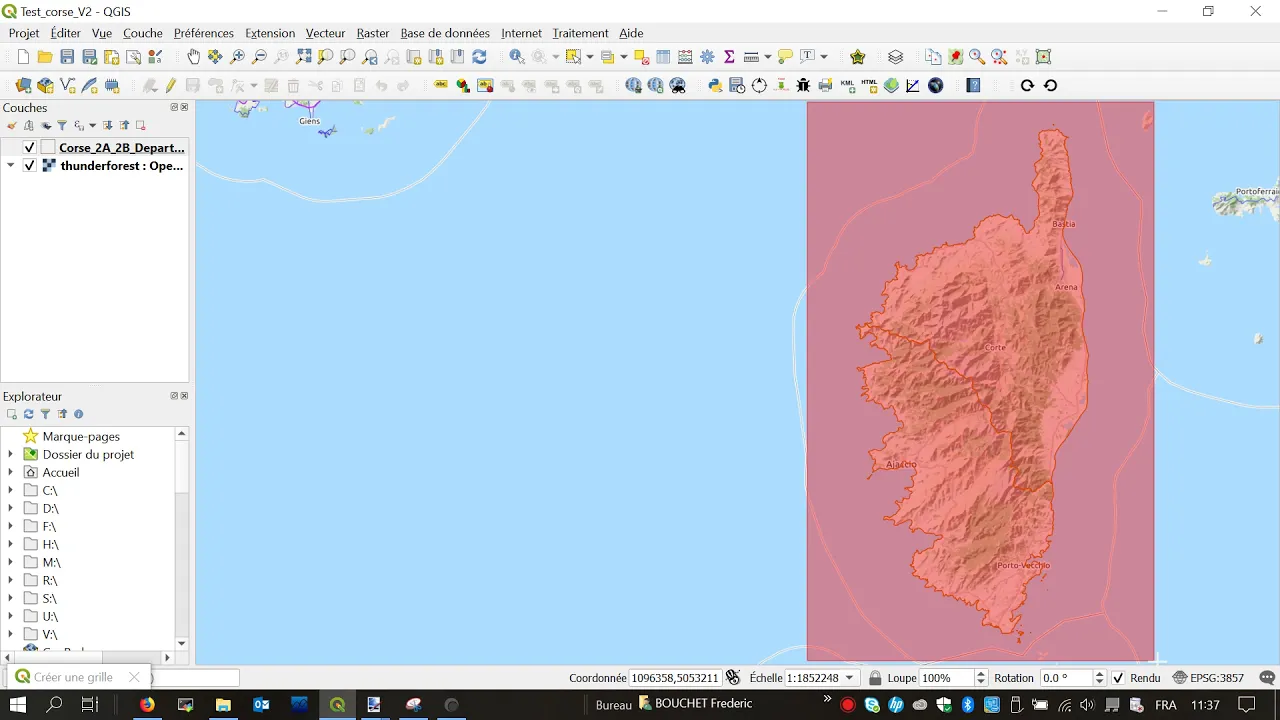Image resolution: width=1280 pixels, height=720 pixels.
Task: Click the Zoom Out magnifier tool
Action: click(259, 57)
